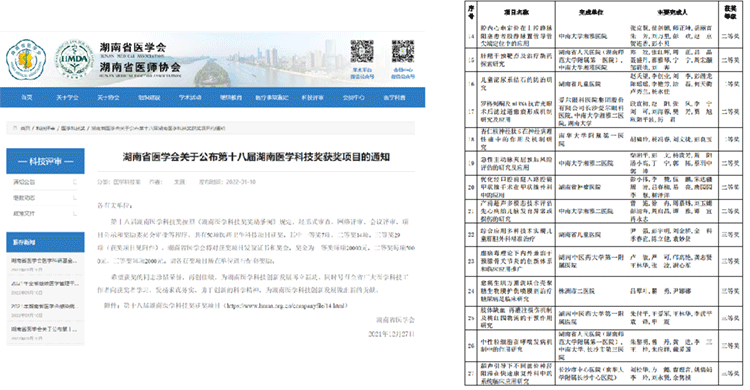Click row 20 unit 湖南省肿瘤医院

580,187
